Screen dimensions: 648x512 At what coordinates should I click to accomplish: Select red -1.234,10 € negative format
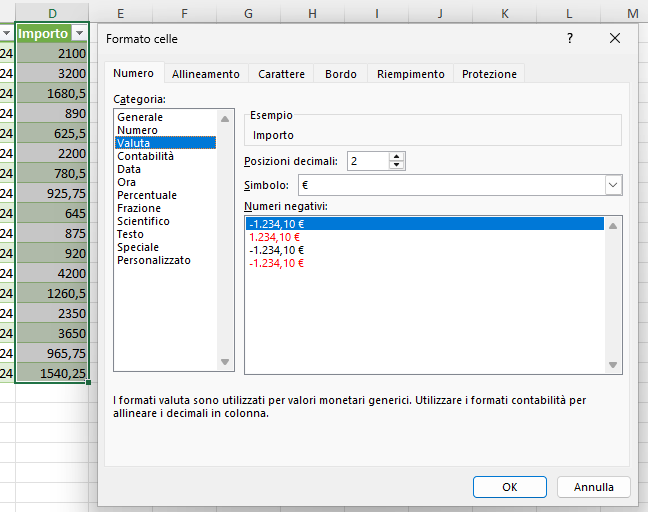coord(276,263)
